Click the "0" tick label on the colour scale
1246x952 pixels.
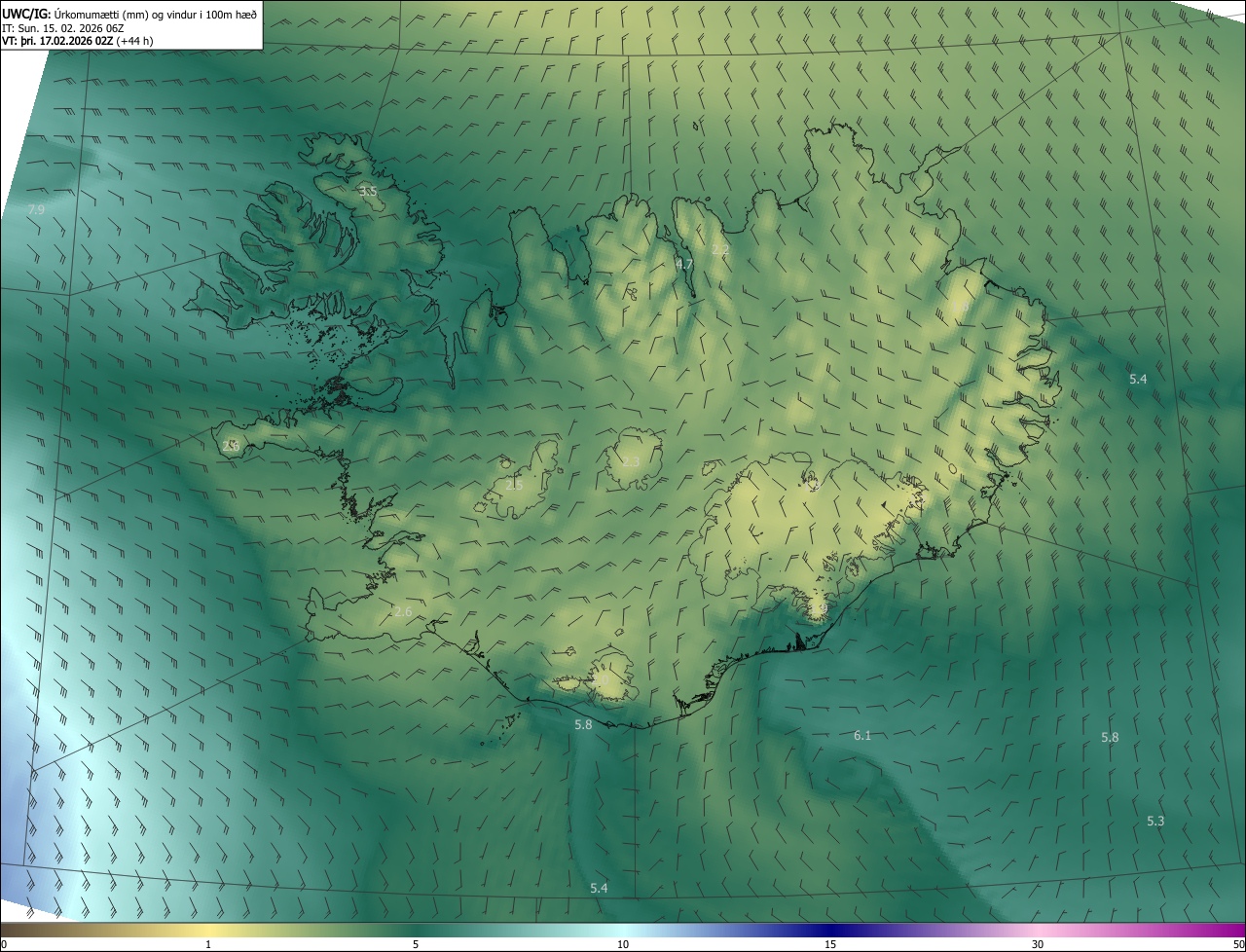(x=4, y=945)
